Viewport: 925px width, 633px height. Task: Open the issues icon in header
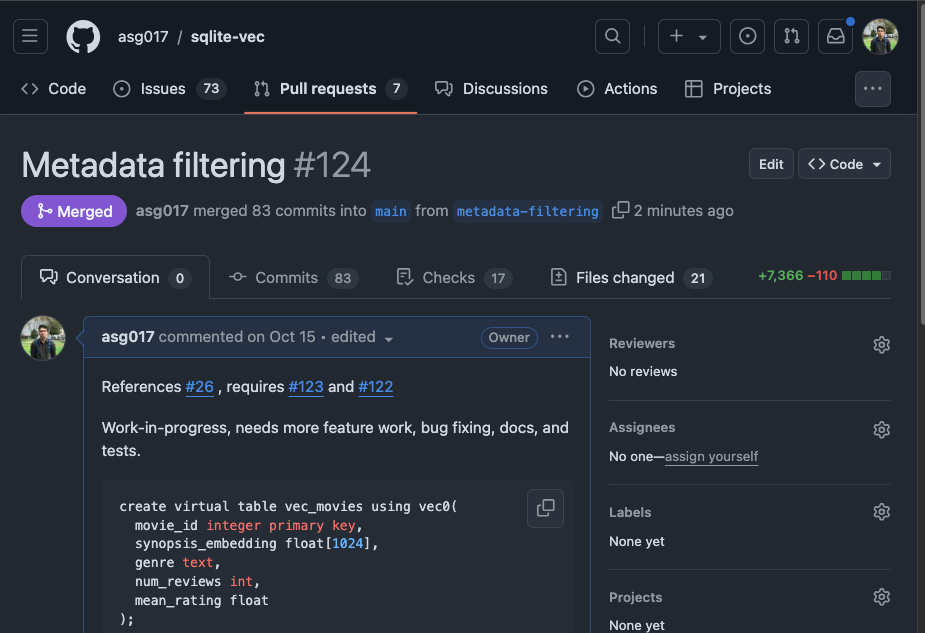pyautogui.click(x=747, y=37)
